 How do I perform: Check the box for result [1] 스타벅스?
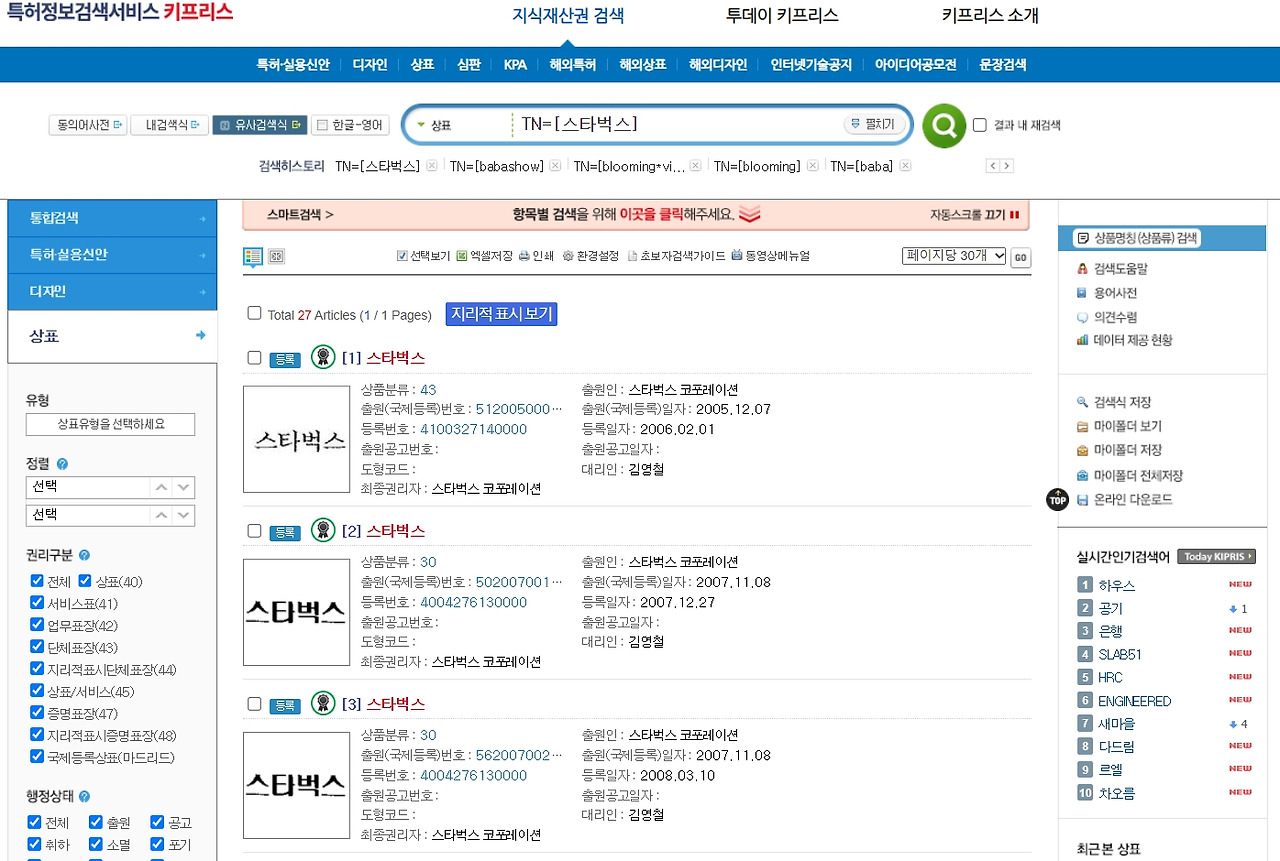pyautogui.click(x=254, y=358)
